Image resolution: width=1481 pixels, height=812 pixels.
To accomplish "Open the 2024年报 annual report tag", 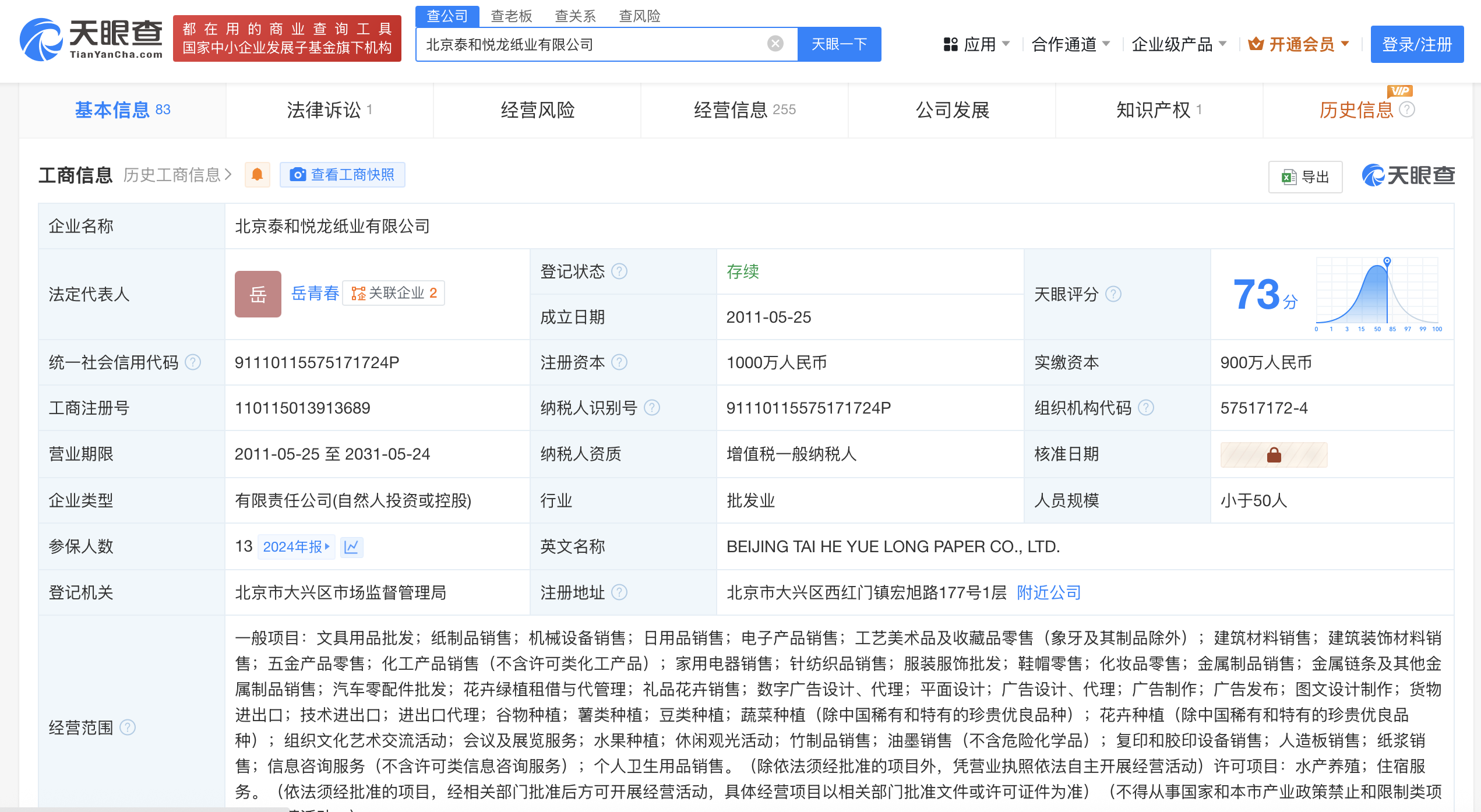I will [296, 547].
